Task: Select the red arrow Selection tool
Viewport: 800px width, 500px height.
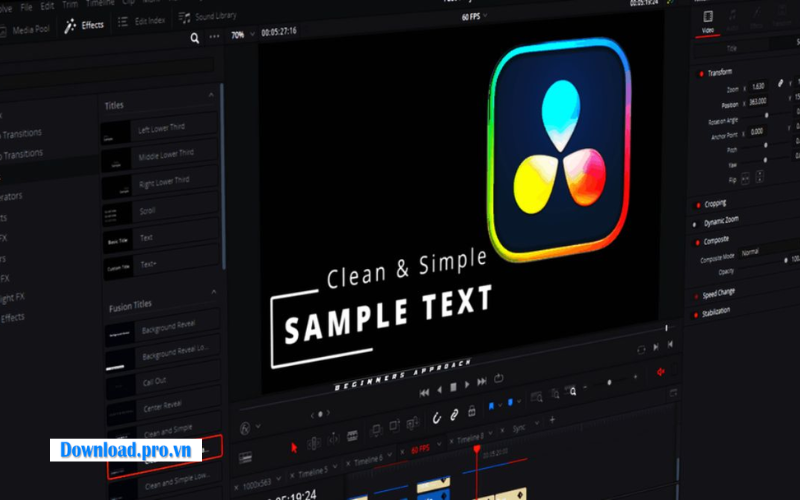Action: [x=294, y=447]
